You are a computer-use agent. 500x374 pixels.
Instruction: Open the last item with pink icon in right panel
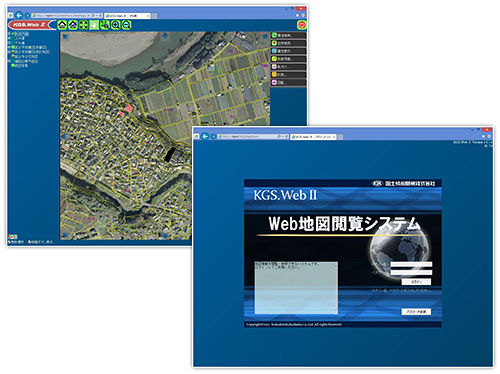click(288, 82)
